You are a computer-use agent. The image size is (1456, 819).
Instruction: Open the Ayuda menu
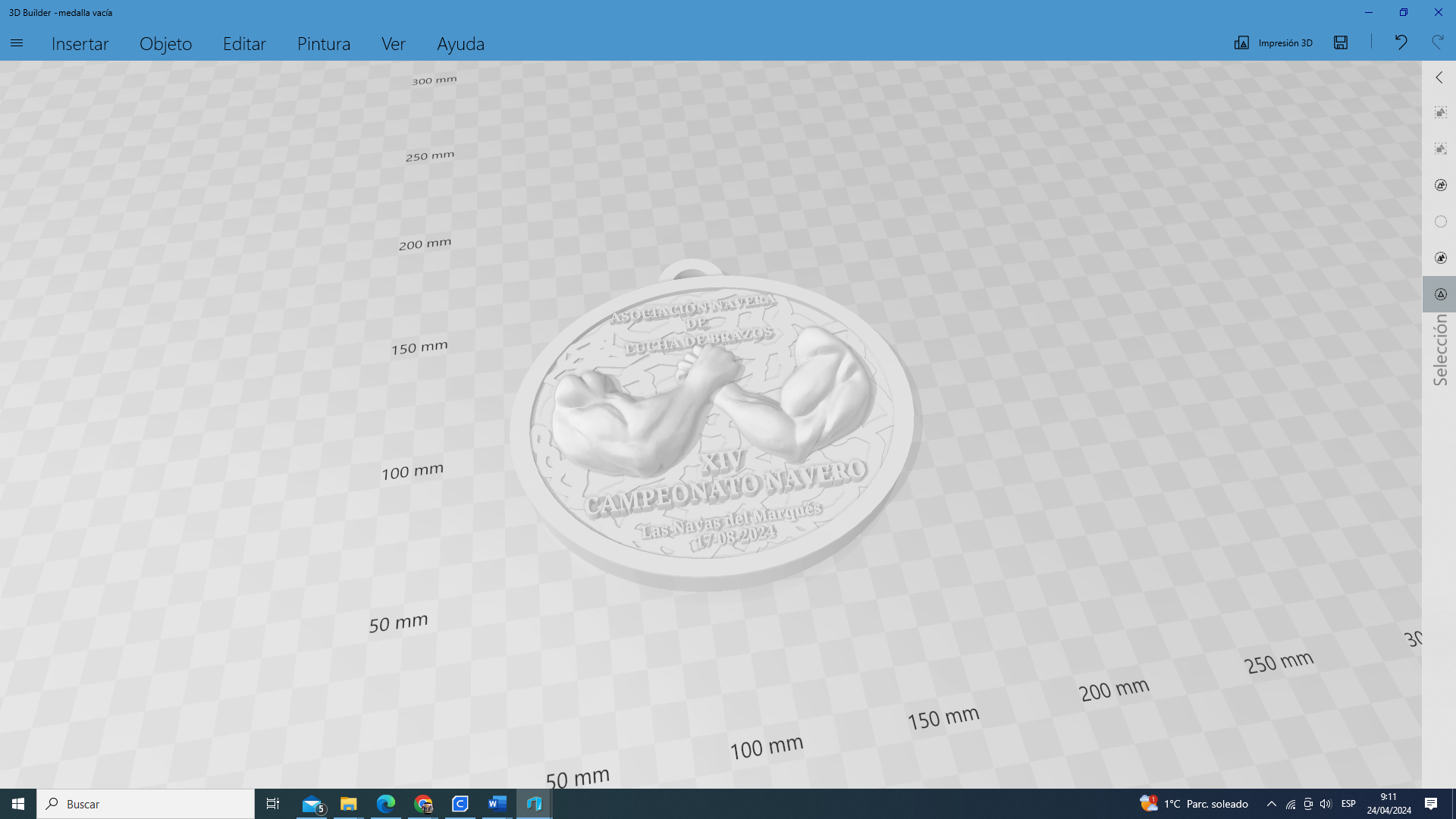[460, 43]
